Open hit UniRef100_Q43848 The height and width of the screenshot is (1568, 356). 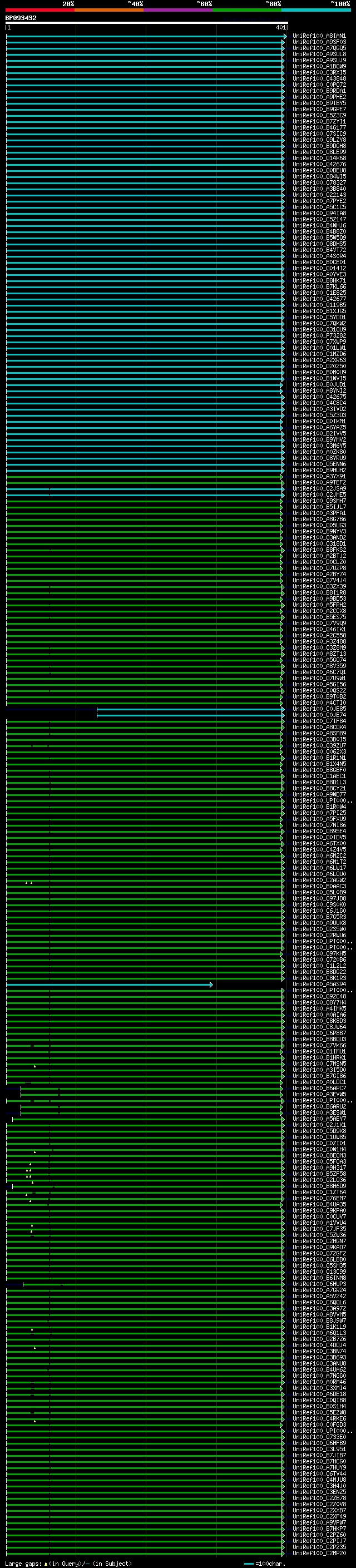(319, 78)
